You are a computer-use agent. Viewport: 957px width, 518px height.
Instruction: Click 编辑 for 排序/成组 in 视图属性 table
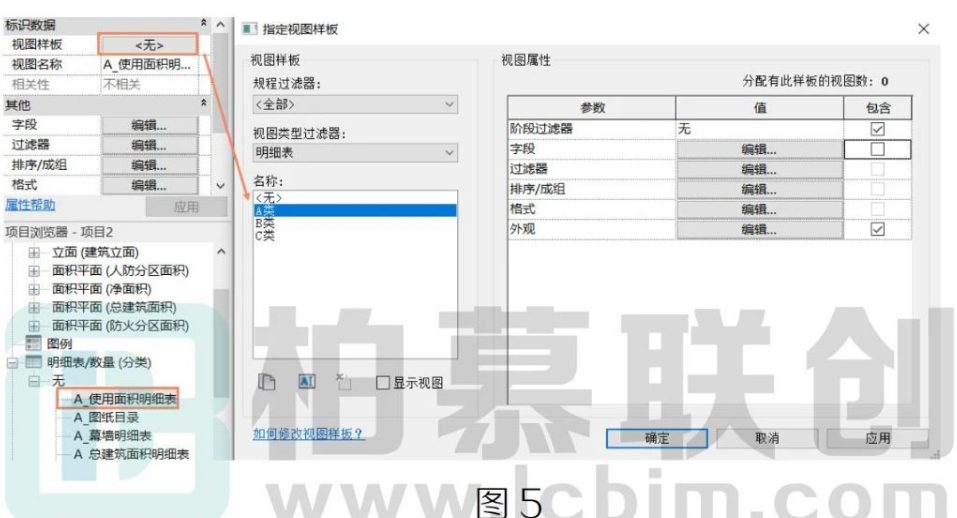[x=759, y=190]
